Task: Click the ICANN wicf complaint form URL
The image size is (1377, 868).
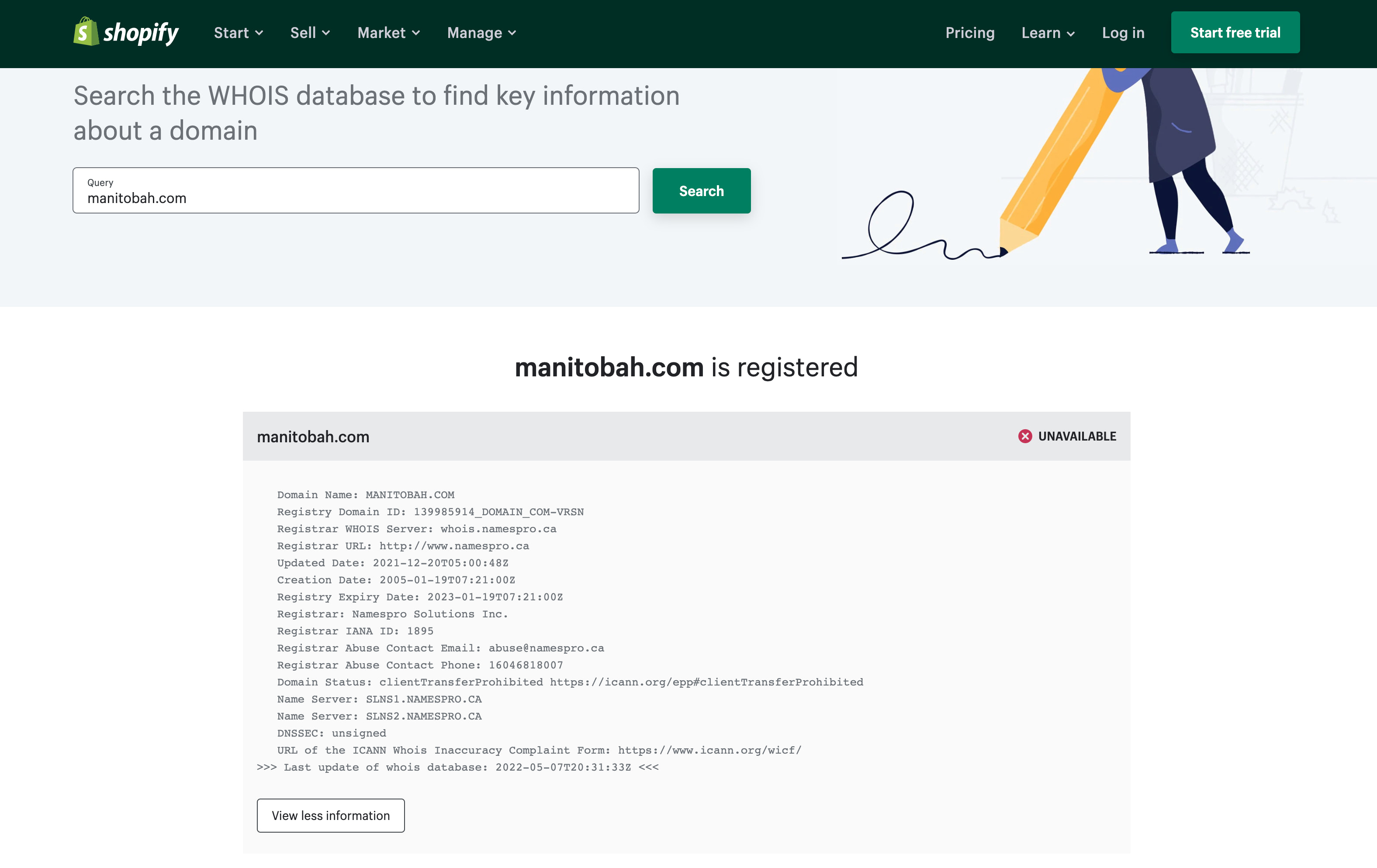Action: coord(709,750)
